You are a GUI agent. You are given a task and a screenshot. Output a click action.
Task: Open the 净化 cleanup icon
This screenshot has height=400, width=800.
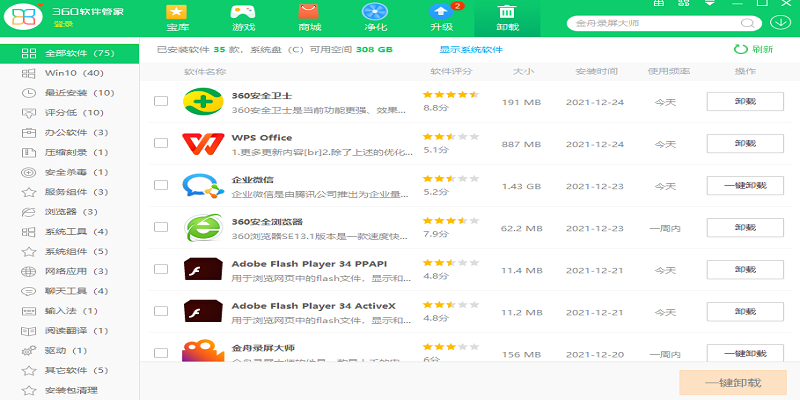point(375,14)
